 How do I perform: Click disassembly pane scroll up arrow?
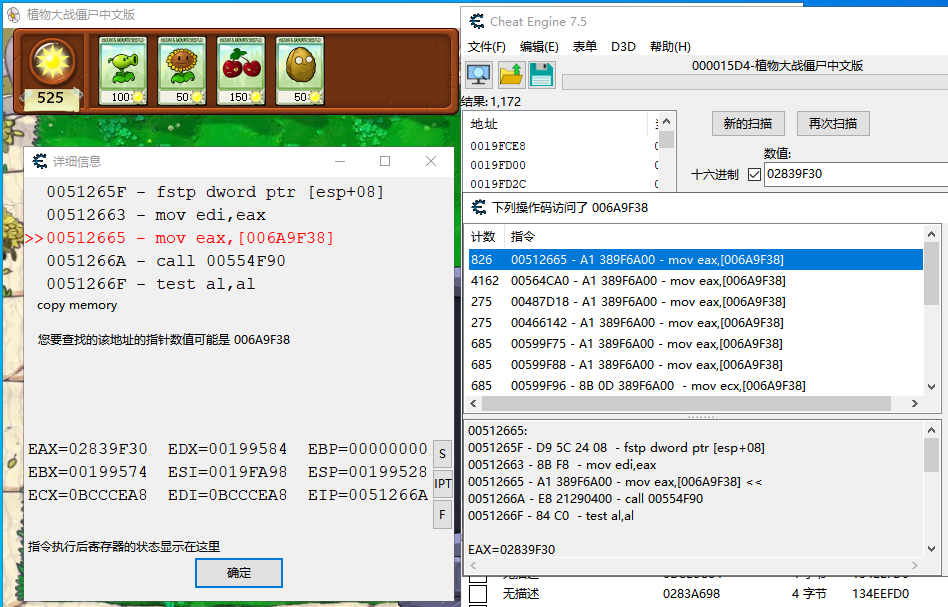pos(931,430)
